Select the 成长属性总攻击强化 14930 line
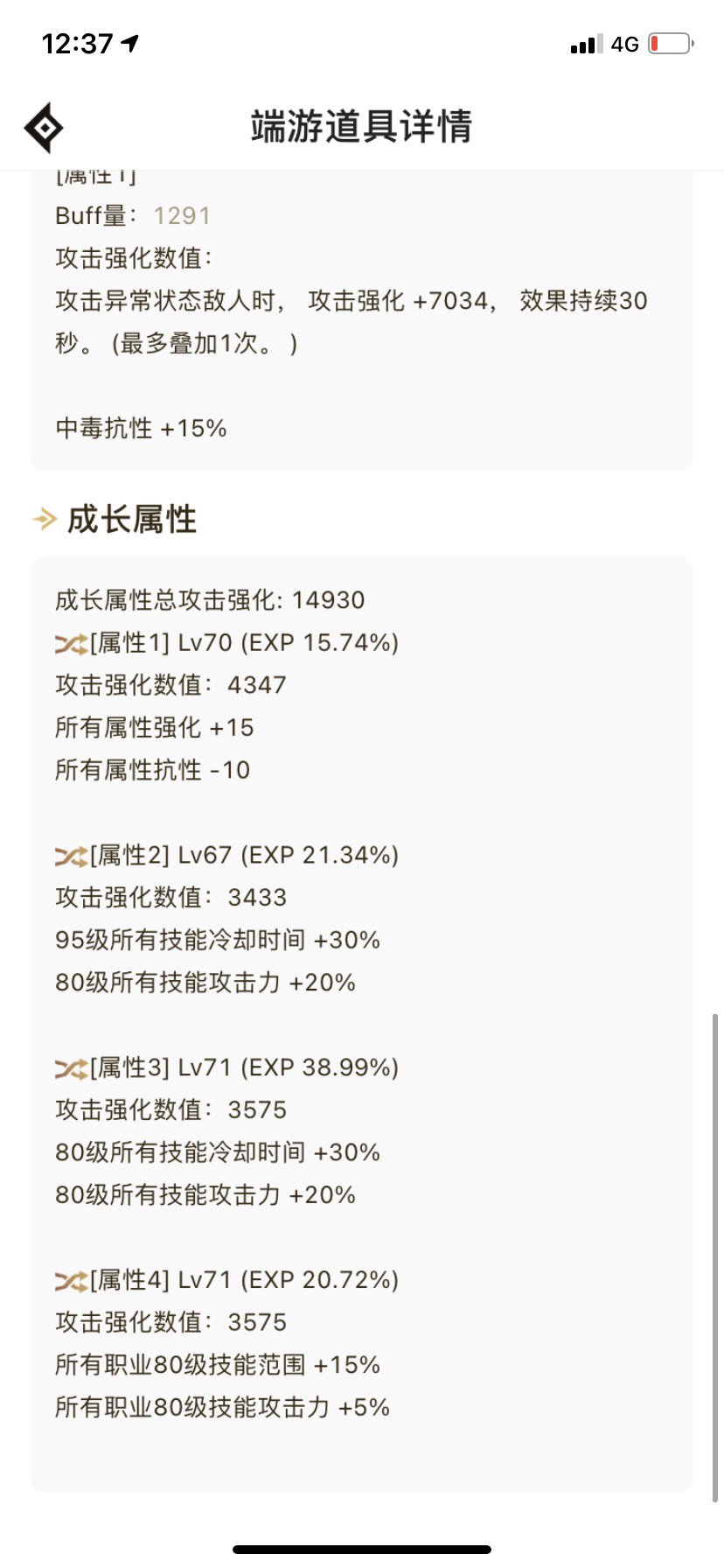 210,600
